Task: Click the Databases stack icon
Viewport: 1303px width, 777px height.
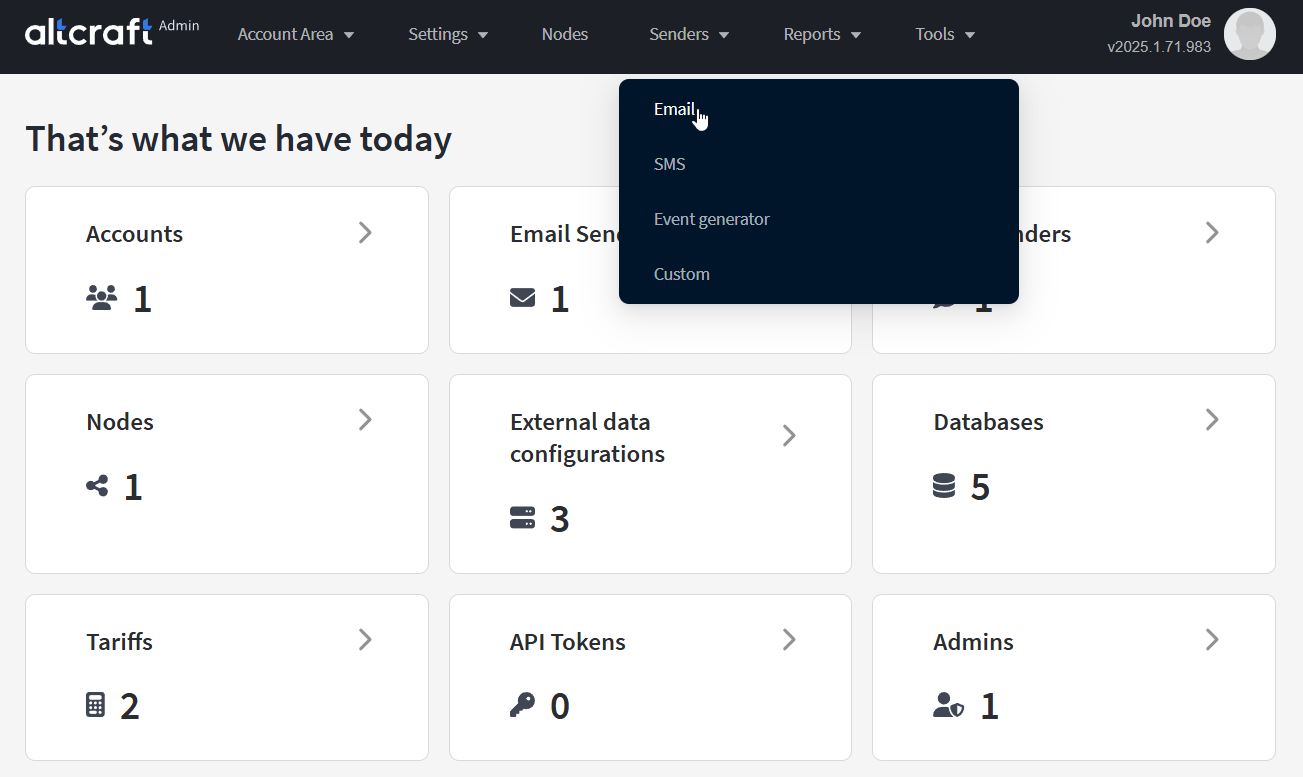Action: (x=944, y=487)
